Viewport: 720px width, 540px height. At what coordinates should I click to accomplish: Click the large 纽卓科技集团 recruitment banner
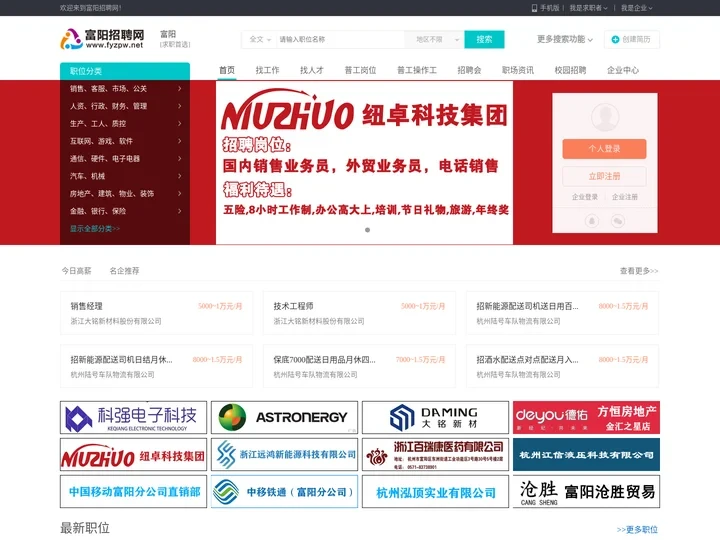(x=364, y=163)
